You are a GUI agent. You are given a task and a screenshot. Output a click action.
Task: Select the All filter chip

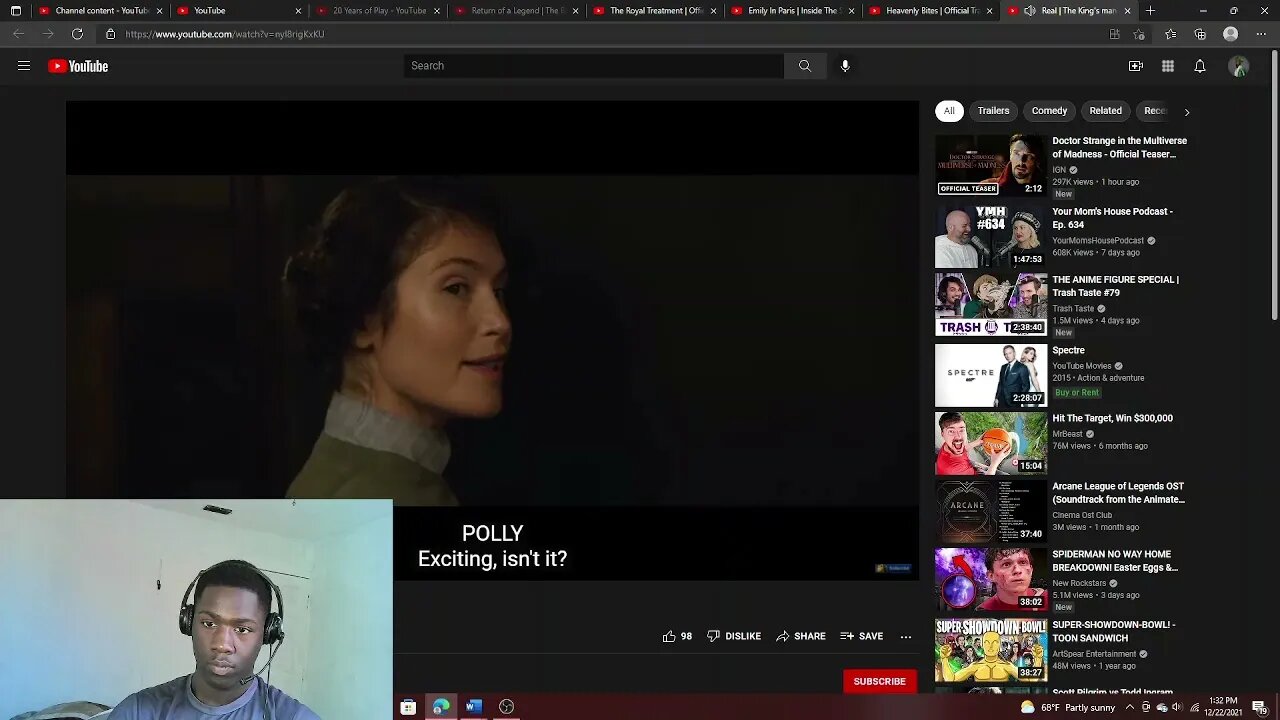pyautogui.click(x=949, y=111)
